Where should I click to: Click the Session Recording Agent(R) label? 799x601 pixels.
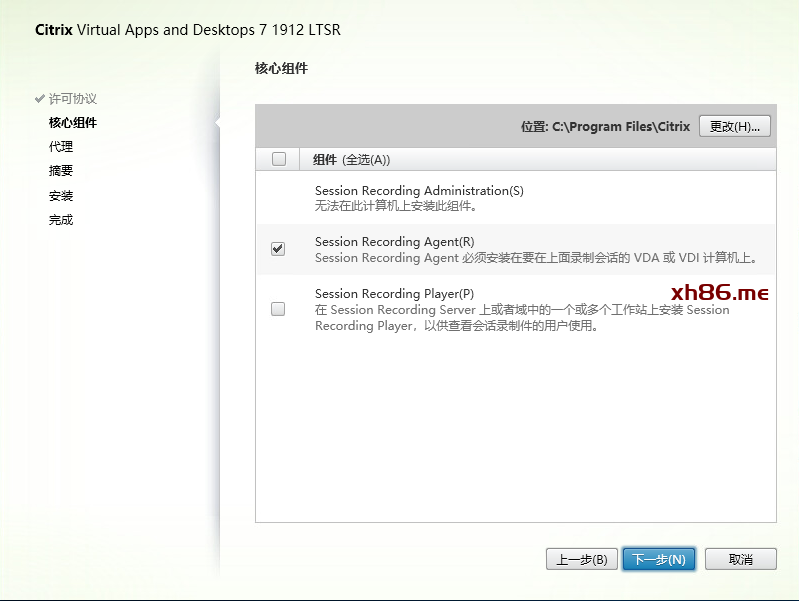(394, 242)
